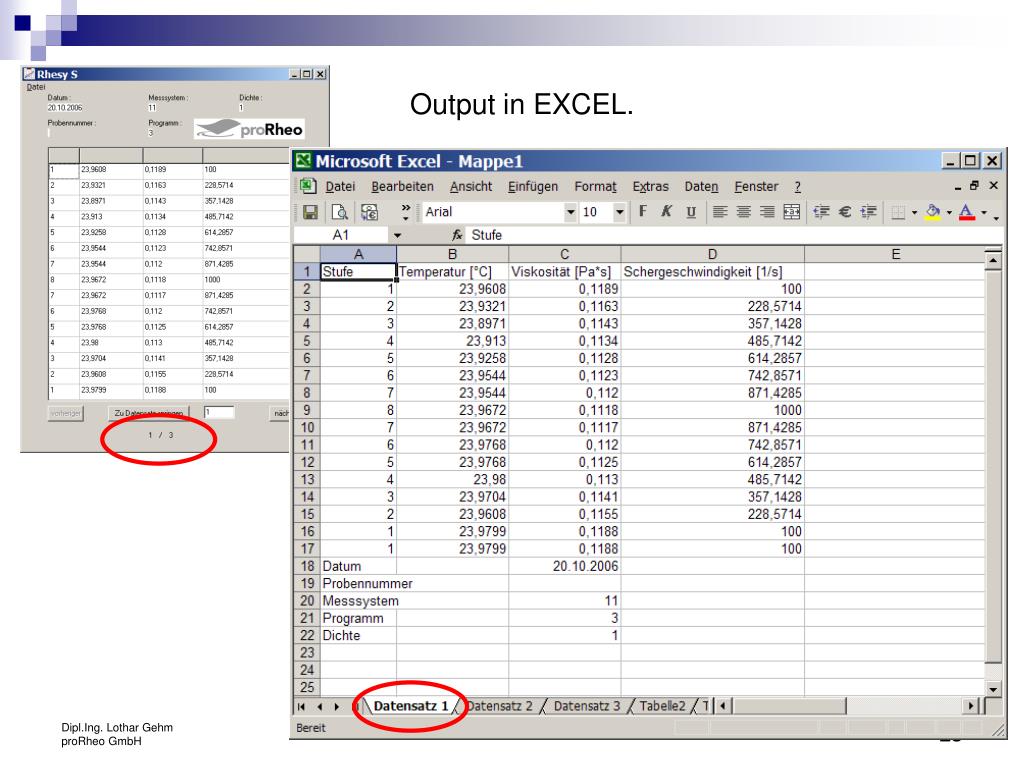This screenshot has width=1024, height=768.
Task: Click the fx insert function icon
Action: pos(457,235)
